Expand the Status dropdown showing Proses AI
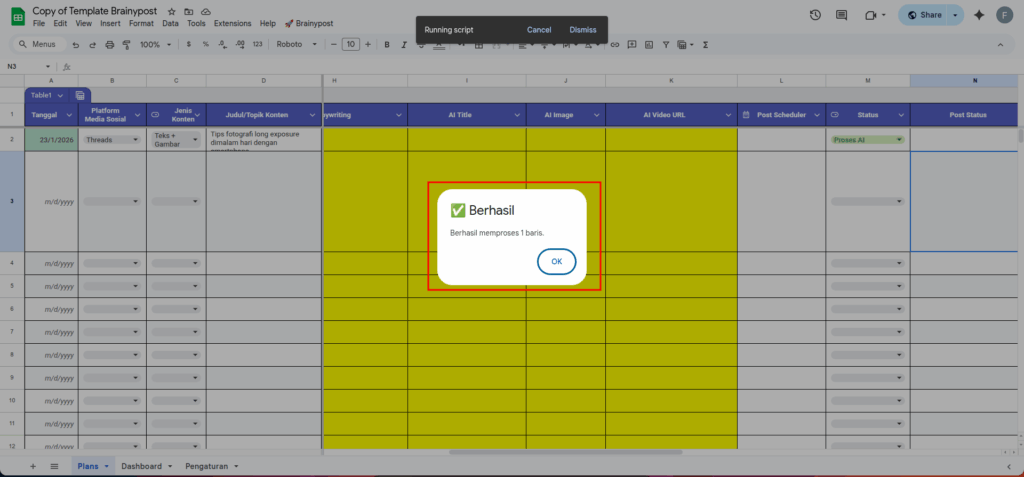This screenshot has height=477, width=1024. tap(899, 140)
